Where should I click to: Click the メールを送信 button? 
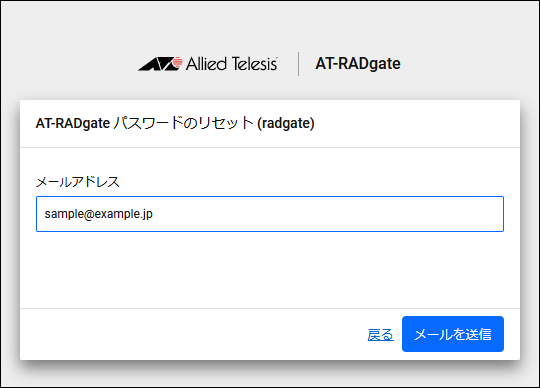(453, 334)
